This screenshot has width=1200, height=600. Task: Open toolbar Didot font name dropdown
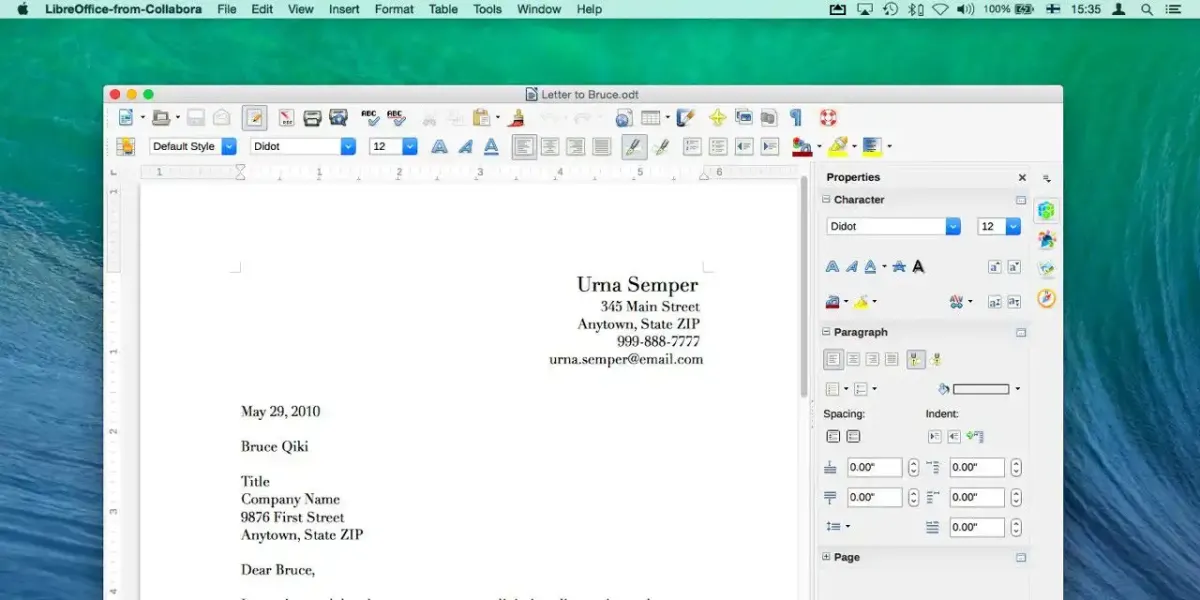(348, 146)
